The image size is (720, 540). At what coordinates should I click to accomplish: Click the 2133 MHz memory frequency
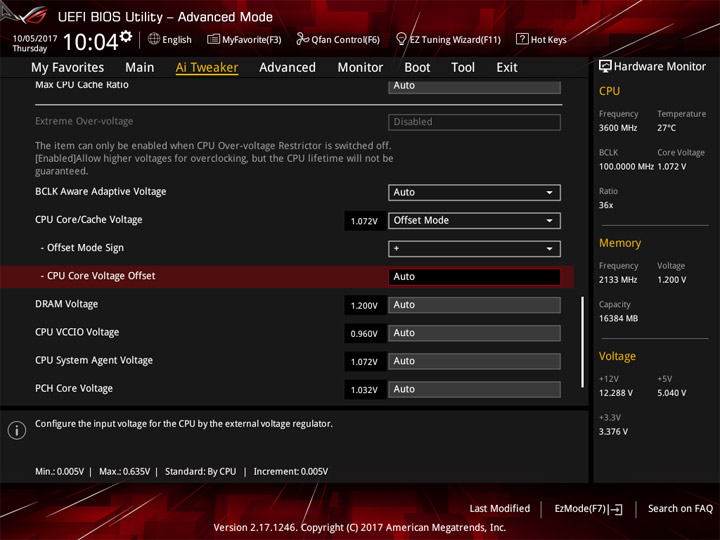coord(618,280)
